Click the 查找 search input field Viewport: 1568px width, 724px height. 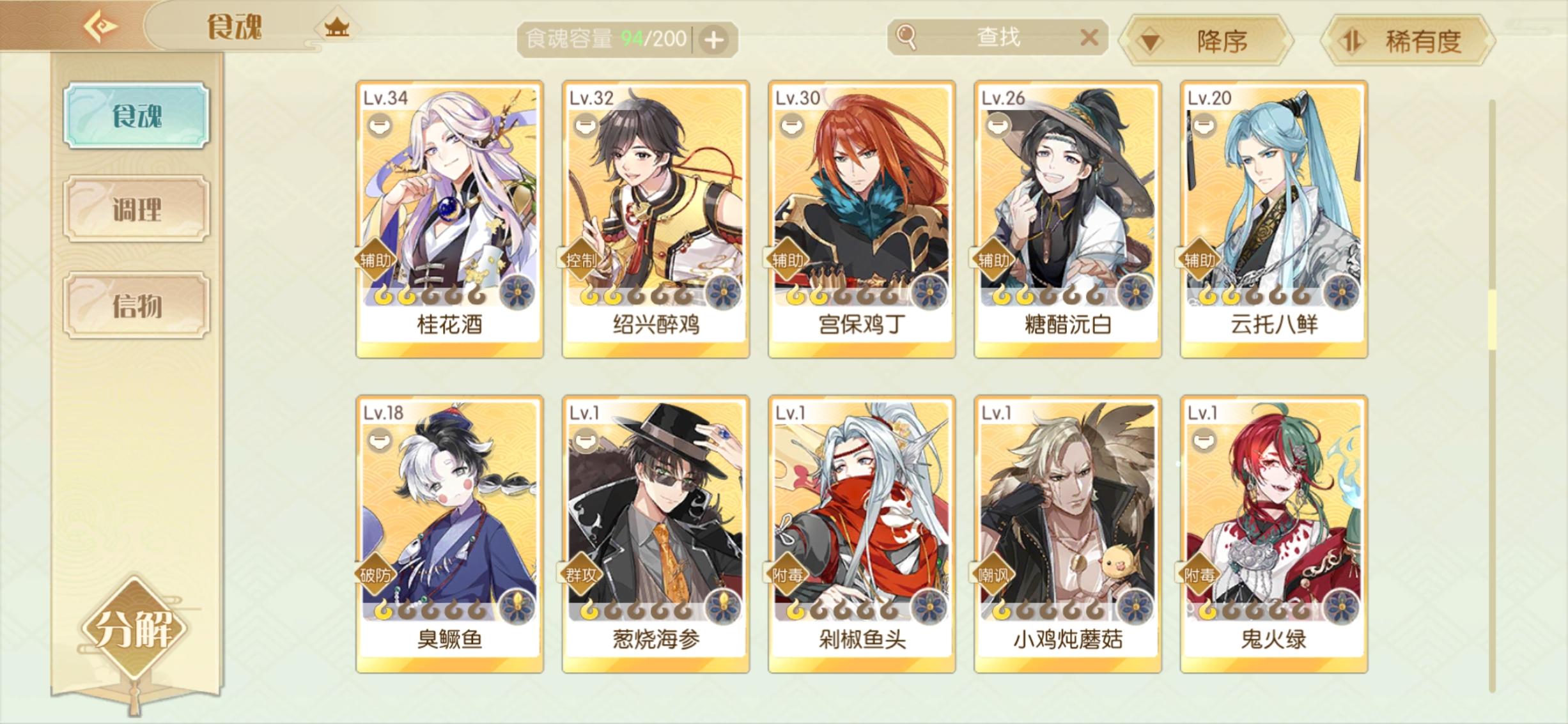pyautogui.click(x=997, y=38)
